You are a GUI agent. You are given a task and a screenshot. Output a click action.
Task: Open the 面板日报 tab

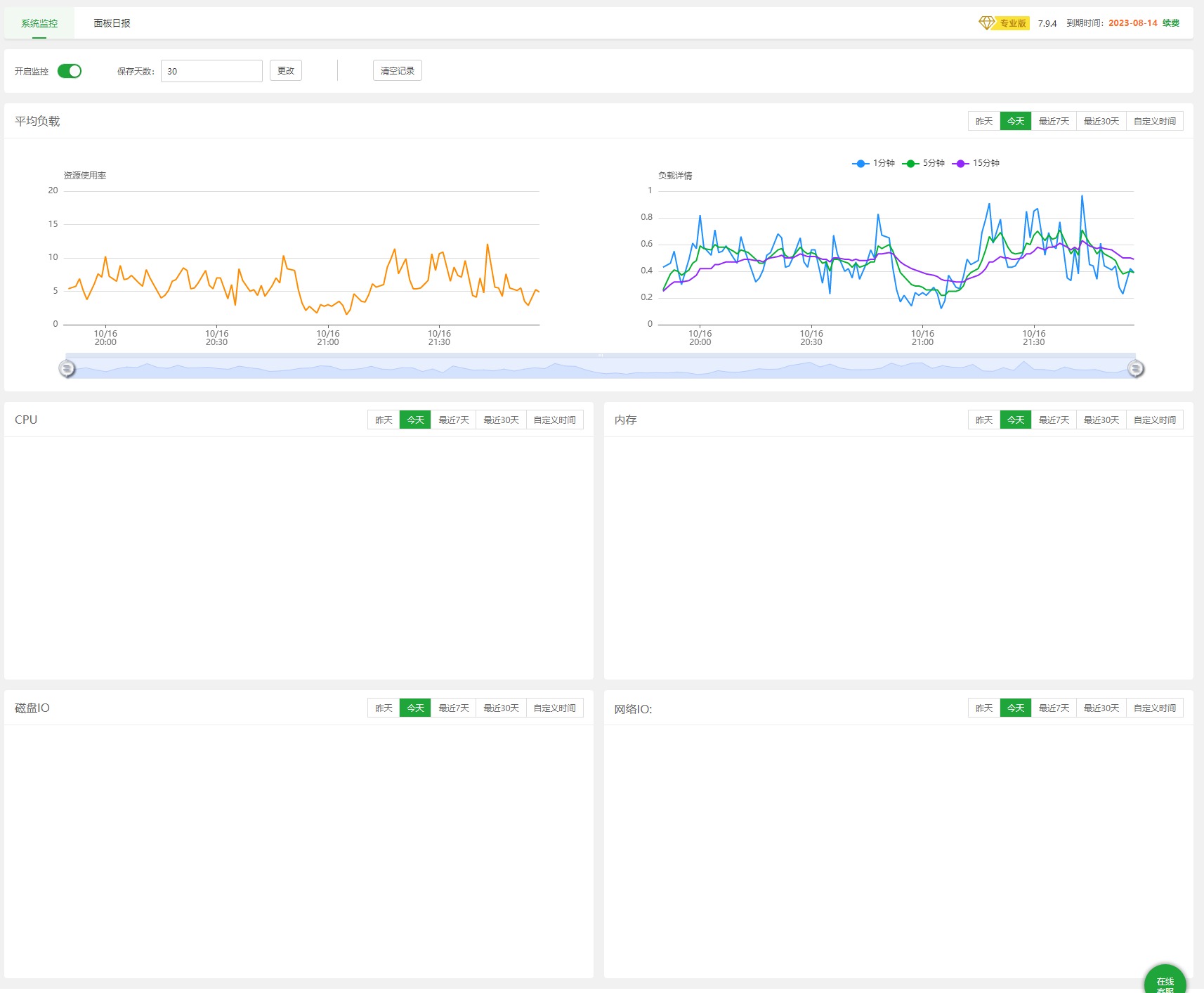tap(112, 23)
